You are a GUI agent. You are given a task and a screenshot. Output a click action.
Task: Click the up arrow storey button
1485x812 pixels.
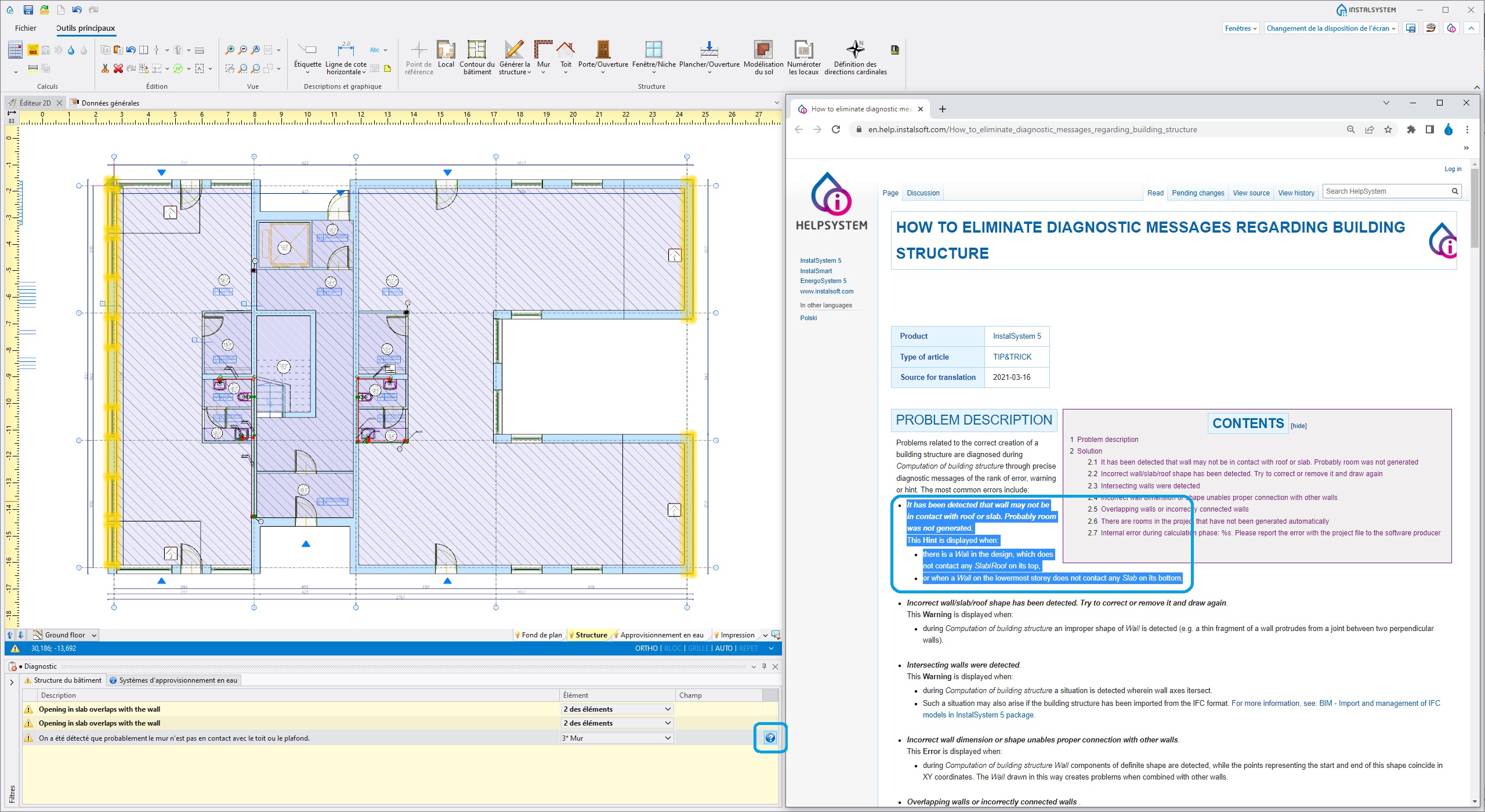[10, 635]
